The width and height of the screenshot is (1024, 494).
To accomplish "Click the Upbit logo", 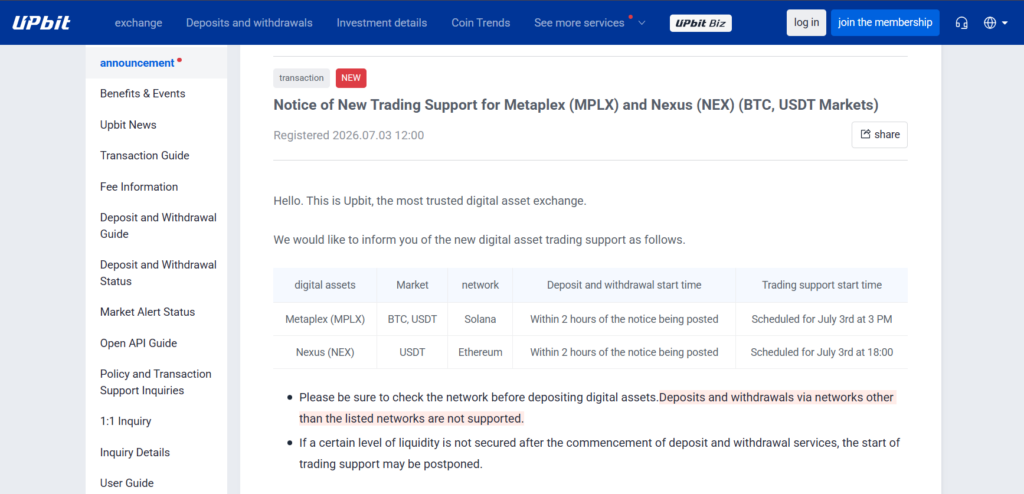I will click(x=41, y=23).
